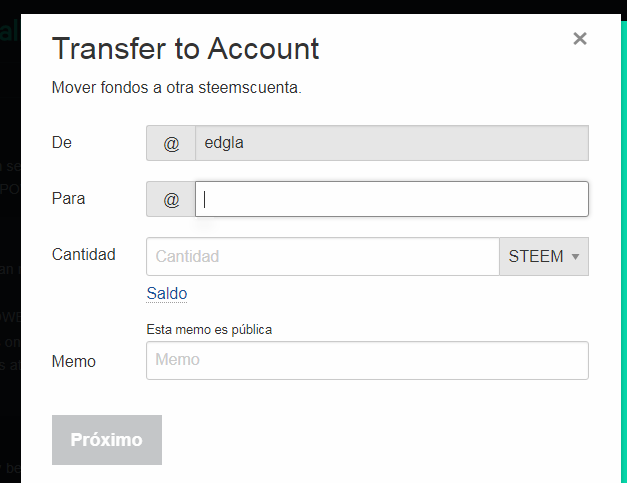Click the Cantidad label
This screenshot has height=483, width=627.
coord(83,254)
